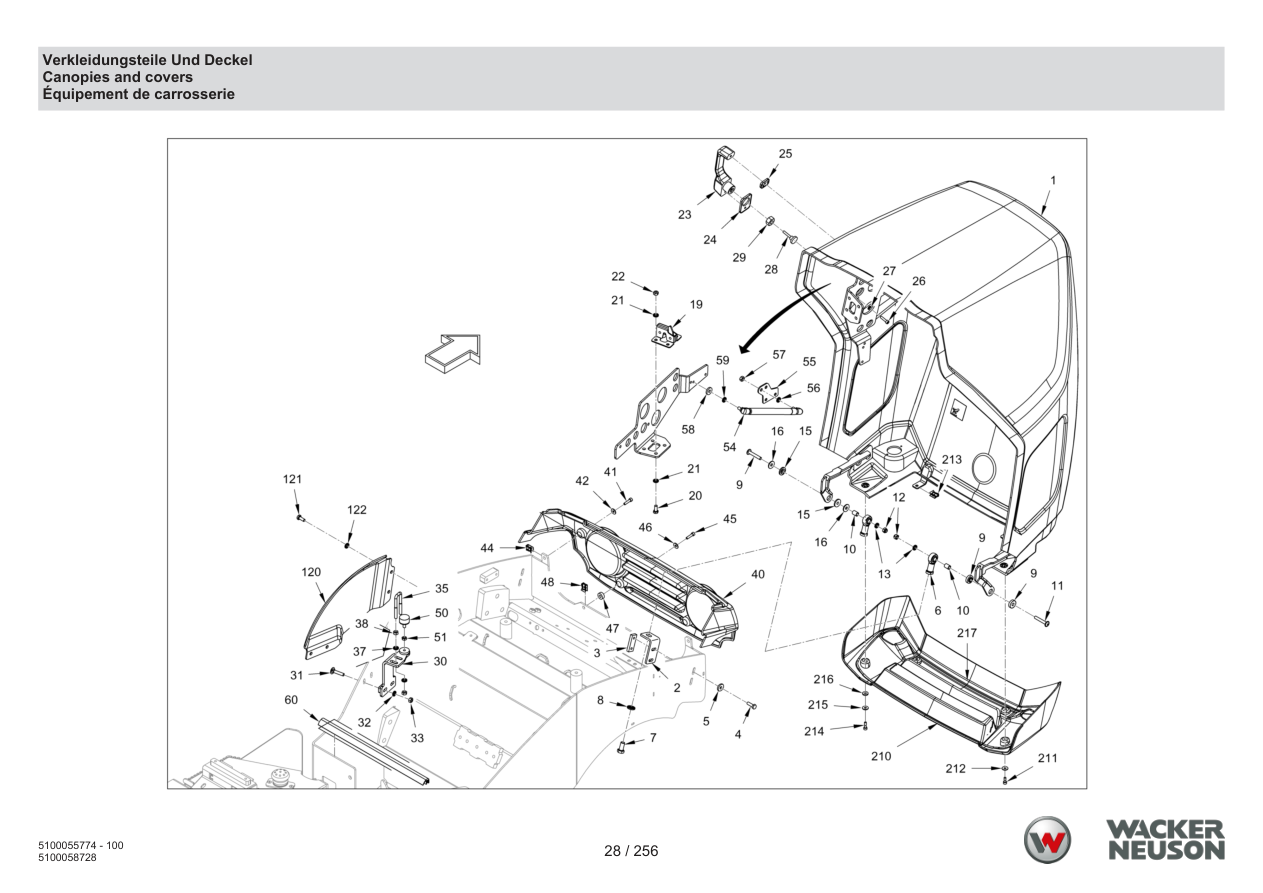
Task: Click callout number 27
Action: click(x=889, y=271)
